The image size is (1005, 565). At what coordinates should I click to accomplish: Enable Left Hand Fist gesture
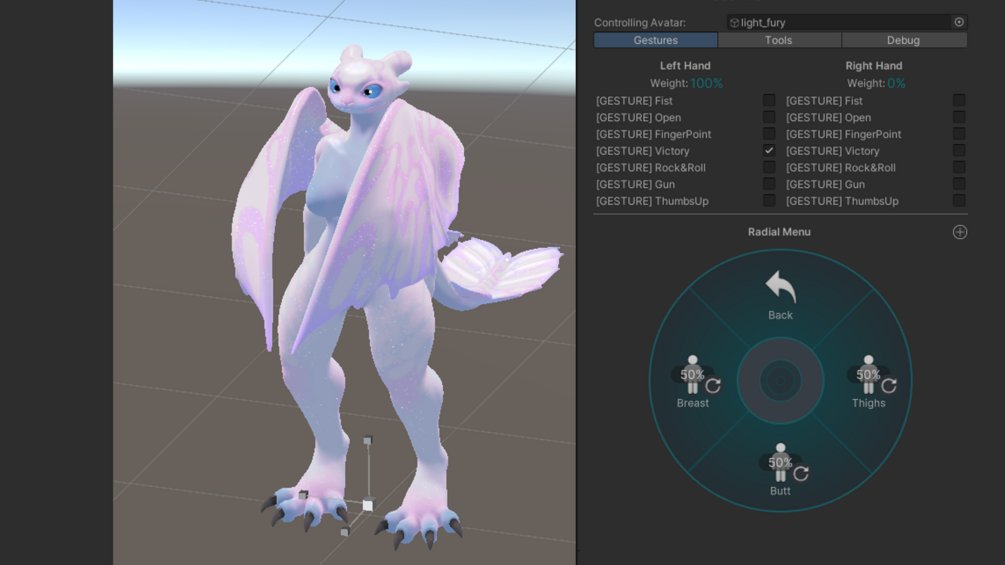[x=769, y=101]
